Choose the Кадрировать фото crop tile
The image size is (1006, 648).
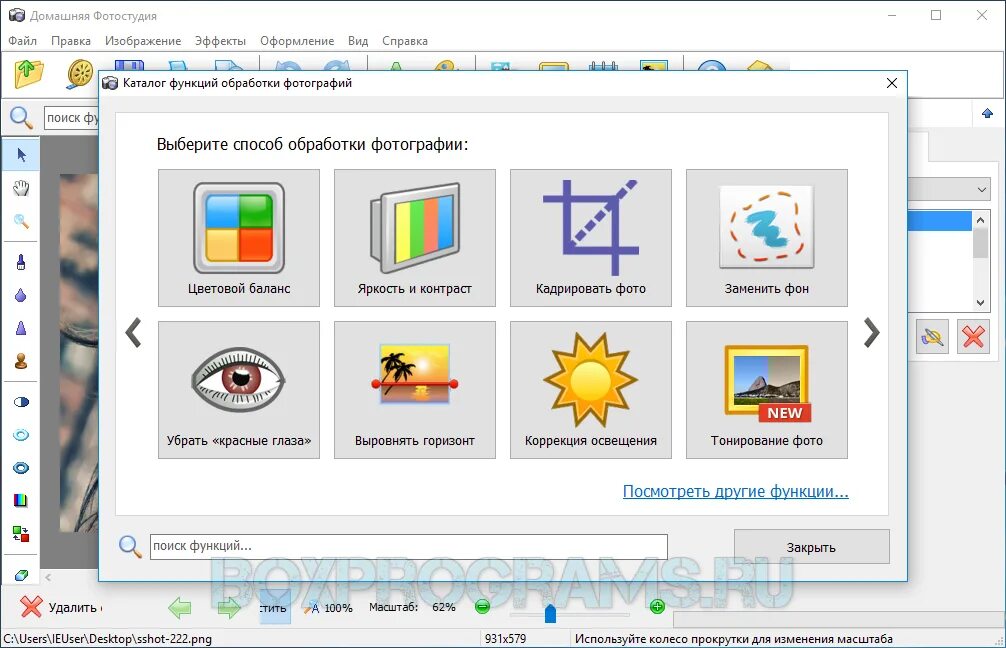coord(590,238)
